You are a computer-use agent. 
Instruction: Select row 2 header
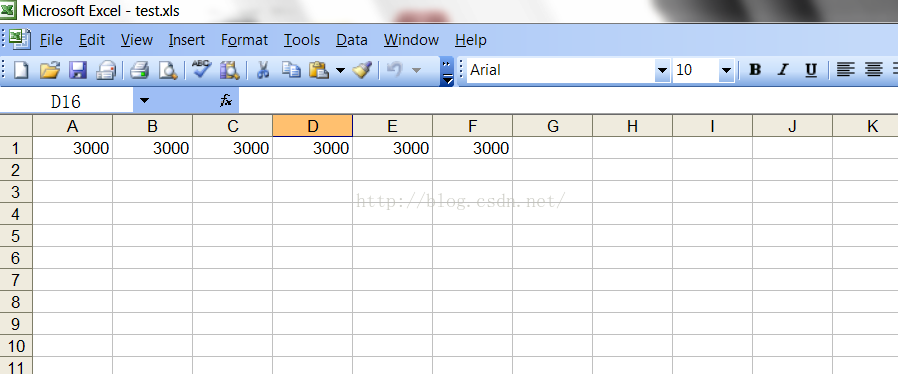tap(16, 170)
